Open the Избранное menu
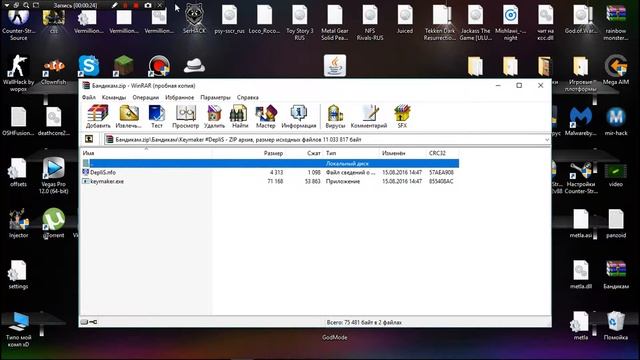Image resolution: width=640 pixels, height=360 pixels. (180, 98)
